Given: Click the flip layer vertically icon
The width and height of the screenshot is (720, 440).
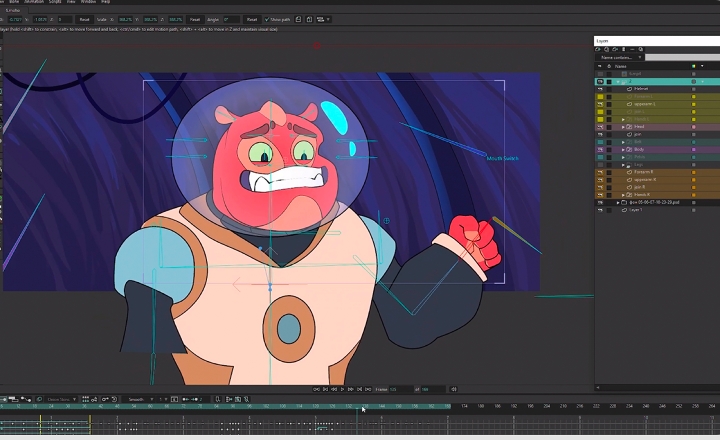Looking at the screenshot, I should (309, 19).
